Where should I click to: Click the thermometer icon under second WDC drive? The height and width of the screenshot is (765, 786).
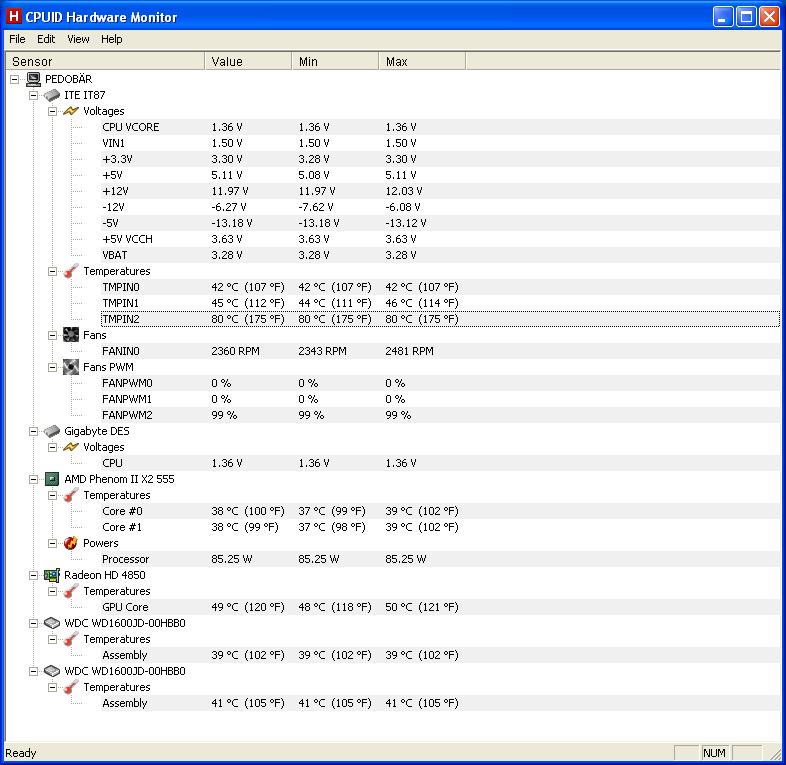pyautogui.click(x=71, y=687)
